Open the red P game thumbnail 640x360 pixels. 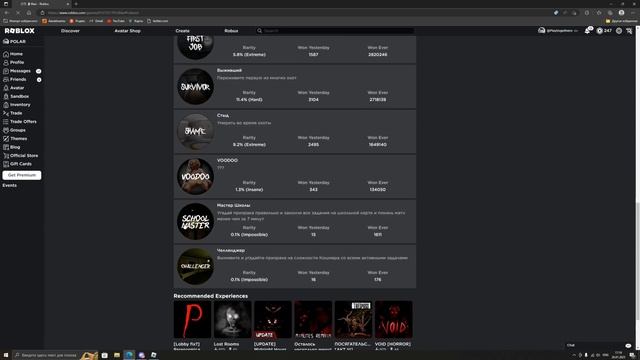(x=192, y=319)
